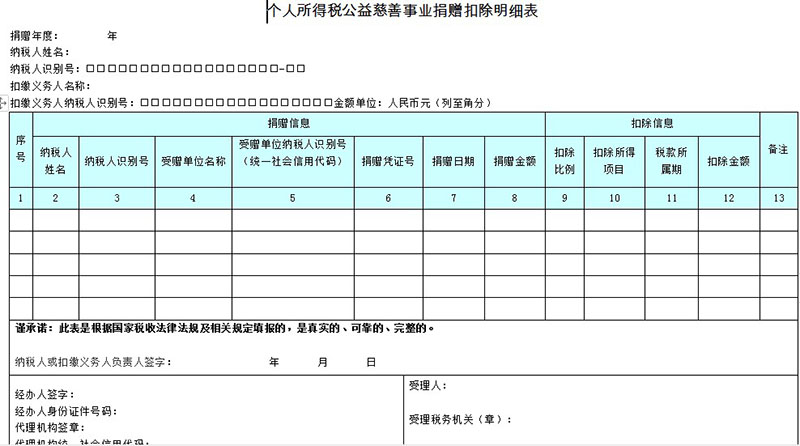Select the 备注 column header
The width and height of the screenshot is (800, 446).
(777, 148)
